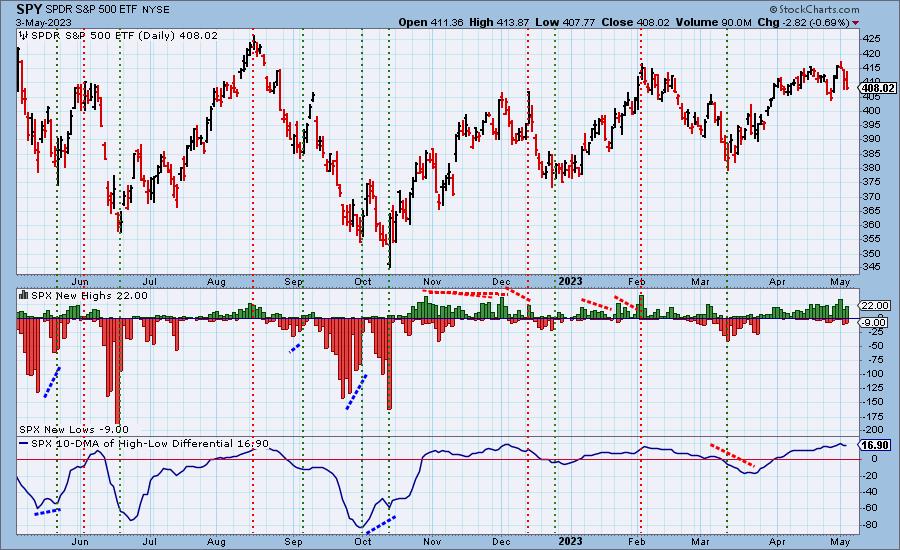Click the High 413.87 value
Viewport: 900px width, 550px height.
(x=499, y=22)
